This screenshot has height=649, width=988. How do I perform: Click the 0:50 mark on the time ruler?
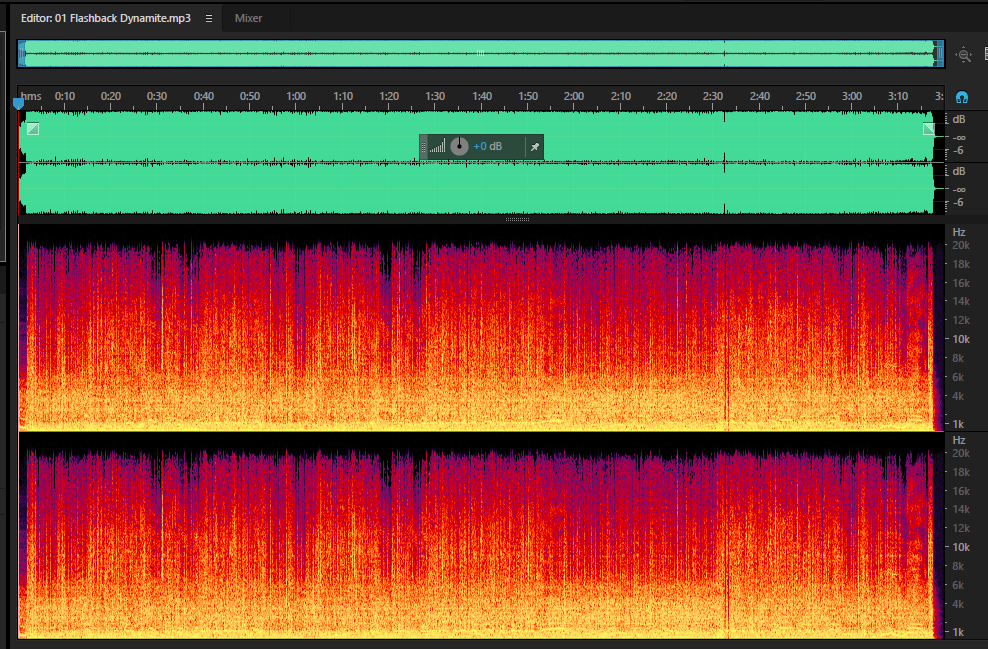click(250, 96)
